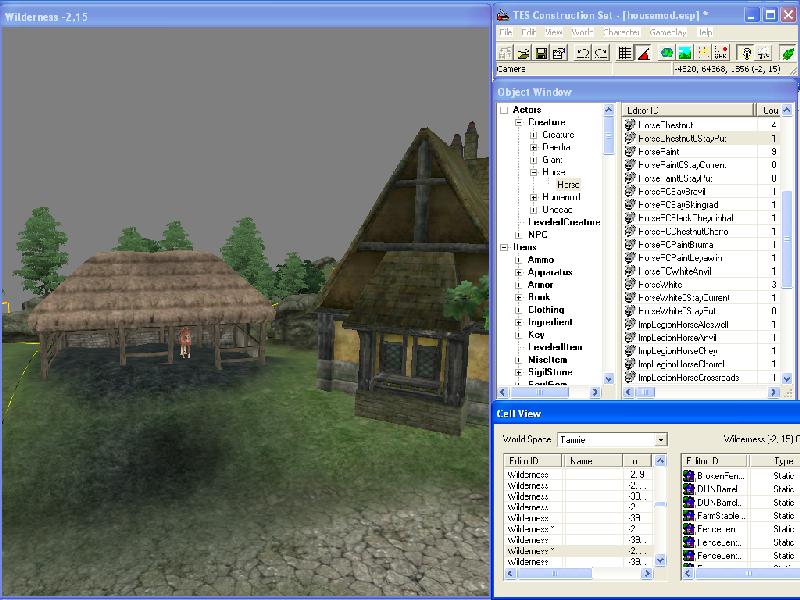
Task: Toggle the snap to grid toolbar button
Action: [x=625, y=53]
